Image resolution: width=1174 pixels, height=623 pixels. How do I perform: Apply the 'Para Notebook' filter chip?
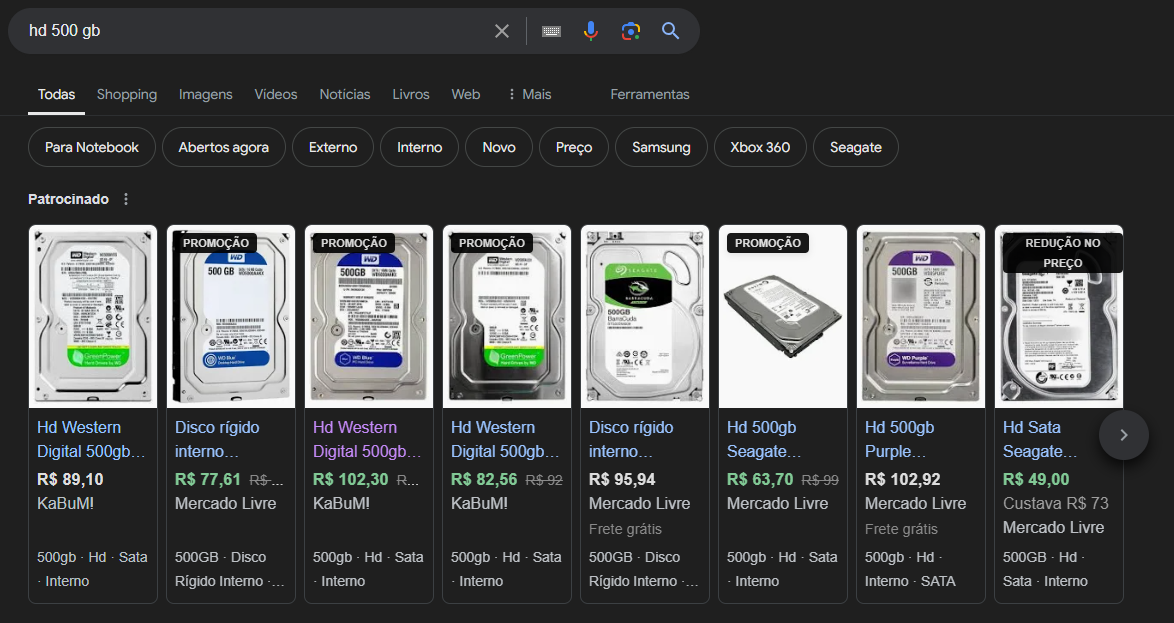click(x=92, y=148)
